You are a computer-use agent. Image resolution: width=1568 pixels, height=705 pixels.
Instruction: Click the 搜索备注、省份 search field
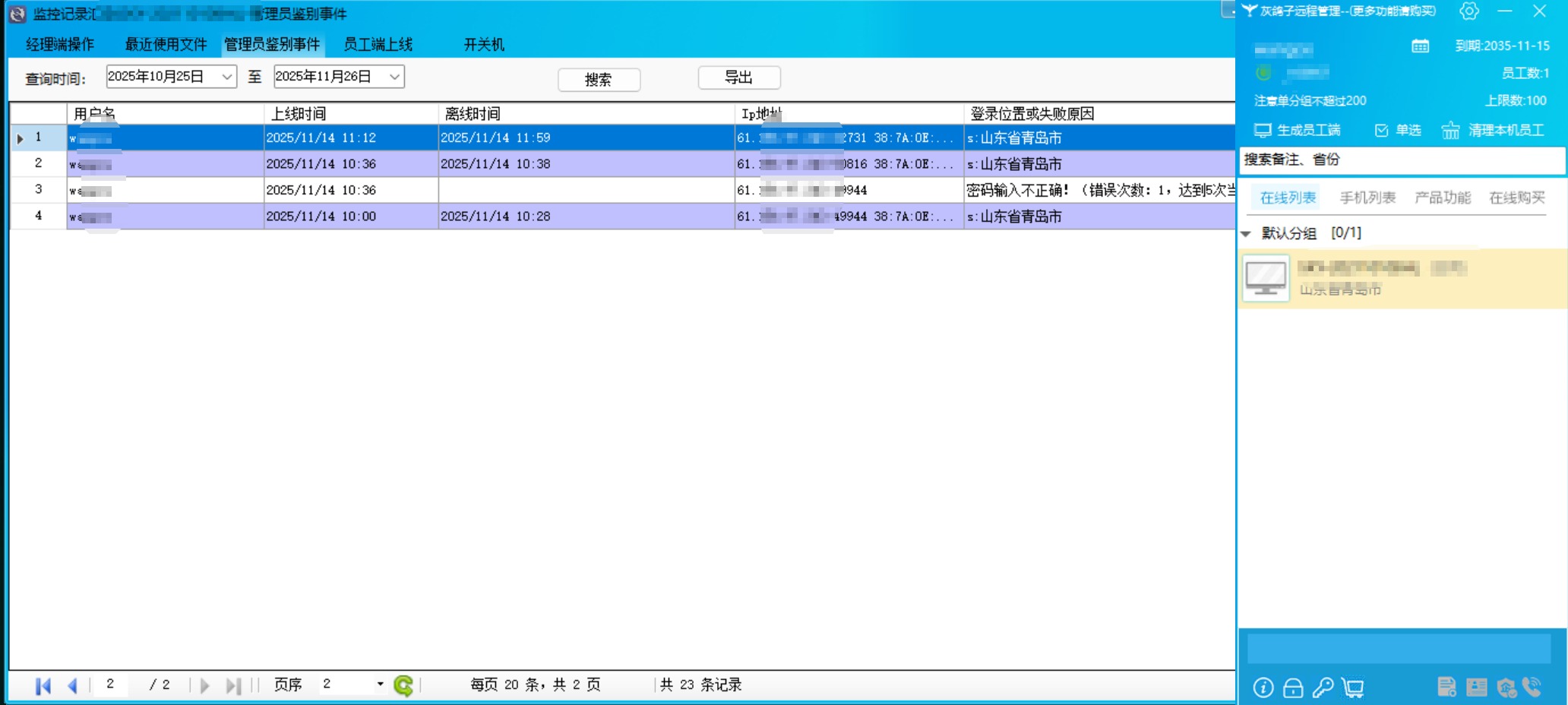pyautogui.click(x=1402, y=160)
